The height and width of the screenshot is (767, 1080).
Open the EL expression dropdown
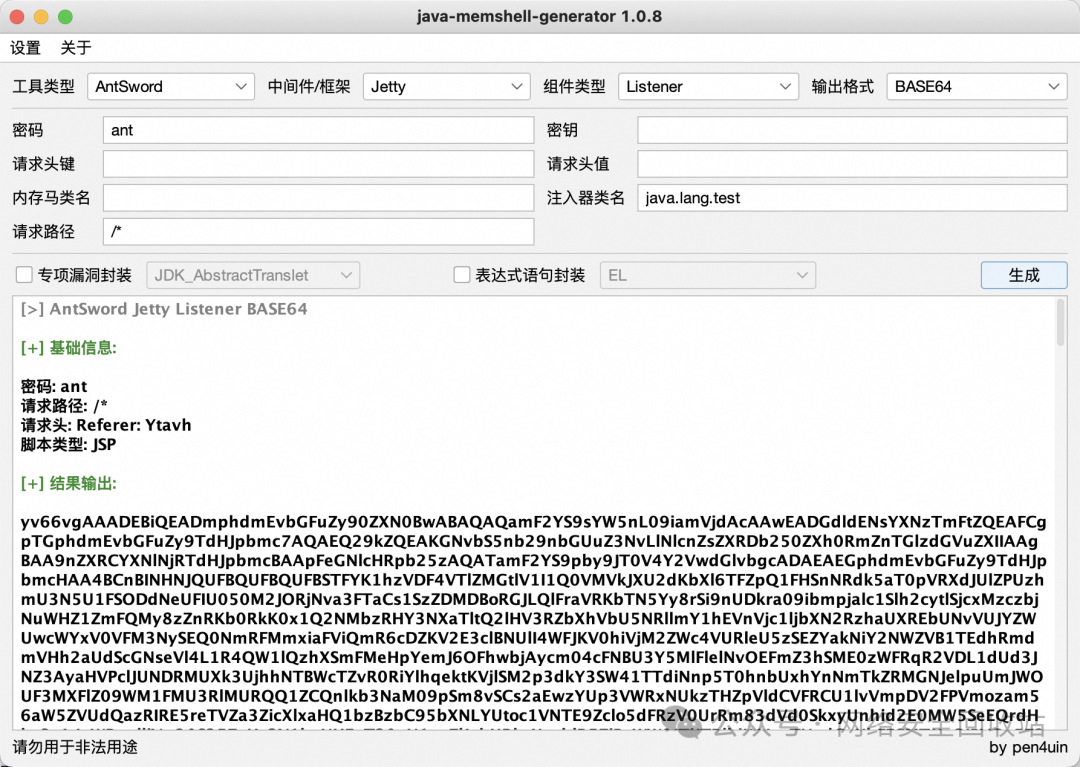coord(708,275)
